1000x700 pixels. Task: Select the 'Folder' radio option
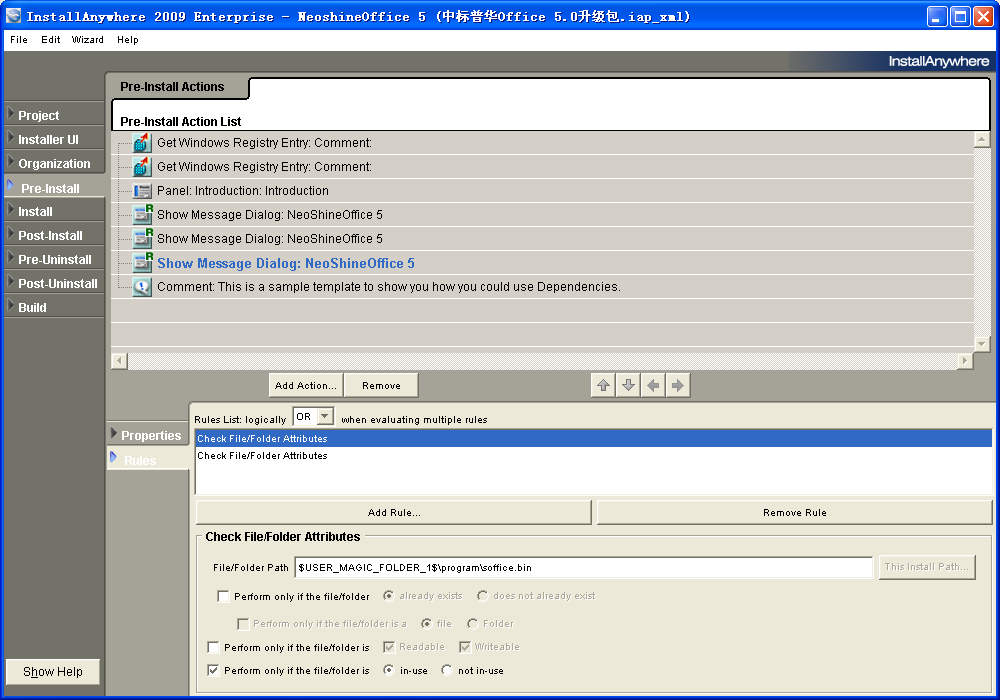pos(473,623)
